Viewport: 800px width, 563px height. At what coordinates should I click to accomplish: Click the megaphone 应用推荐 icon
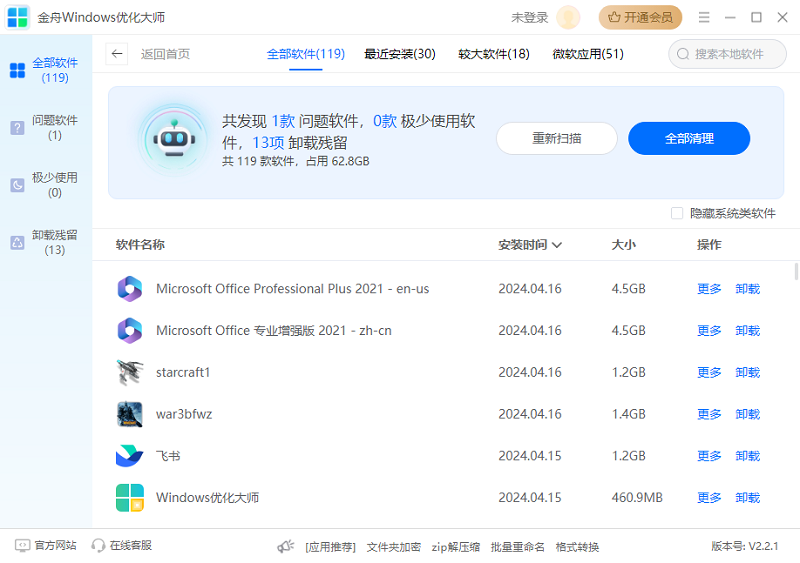tap(286, 547)
